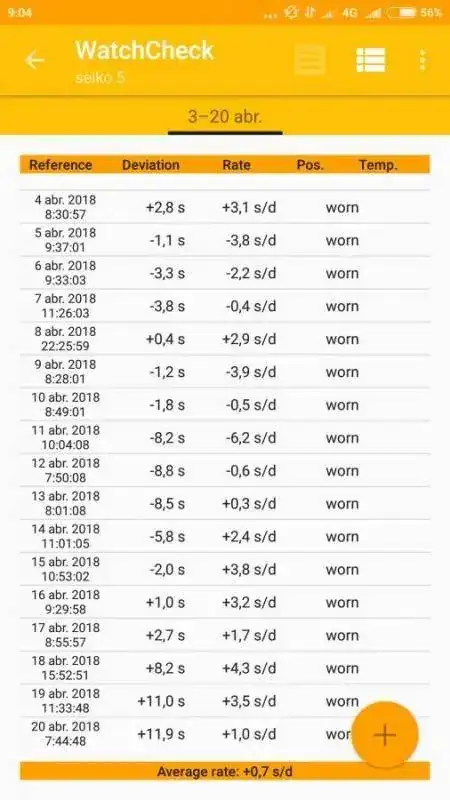Tap the Deviation column header
This screenshot has width=450, height=800.
(151, 165)
